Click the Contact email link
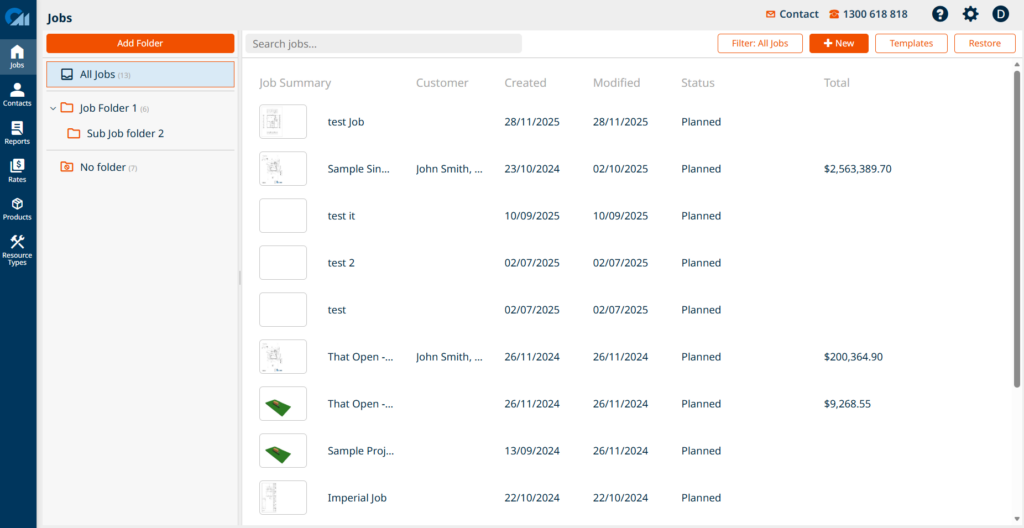 (791, 14)
